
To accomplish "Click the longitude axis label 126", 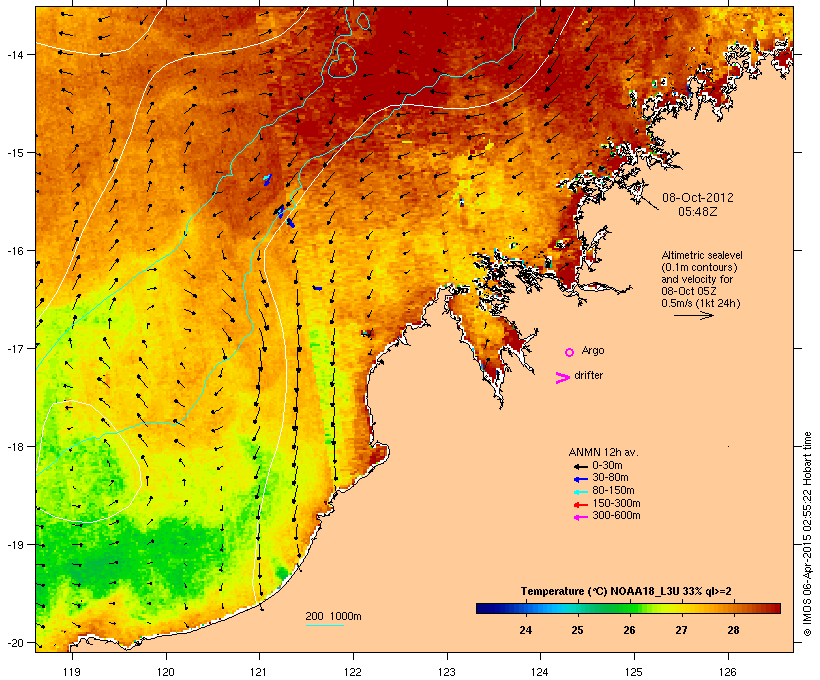I will click(728, 672).
